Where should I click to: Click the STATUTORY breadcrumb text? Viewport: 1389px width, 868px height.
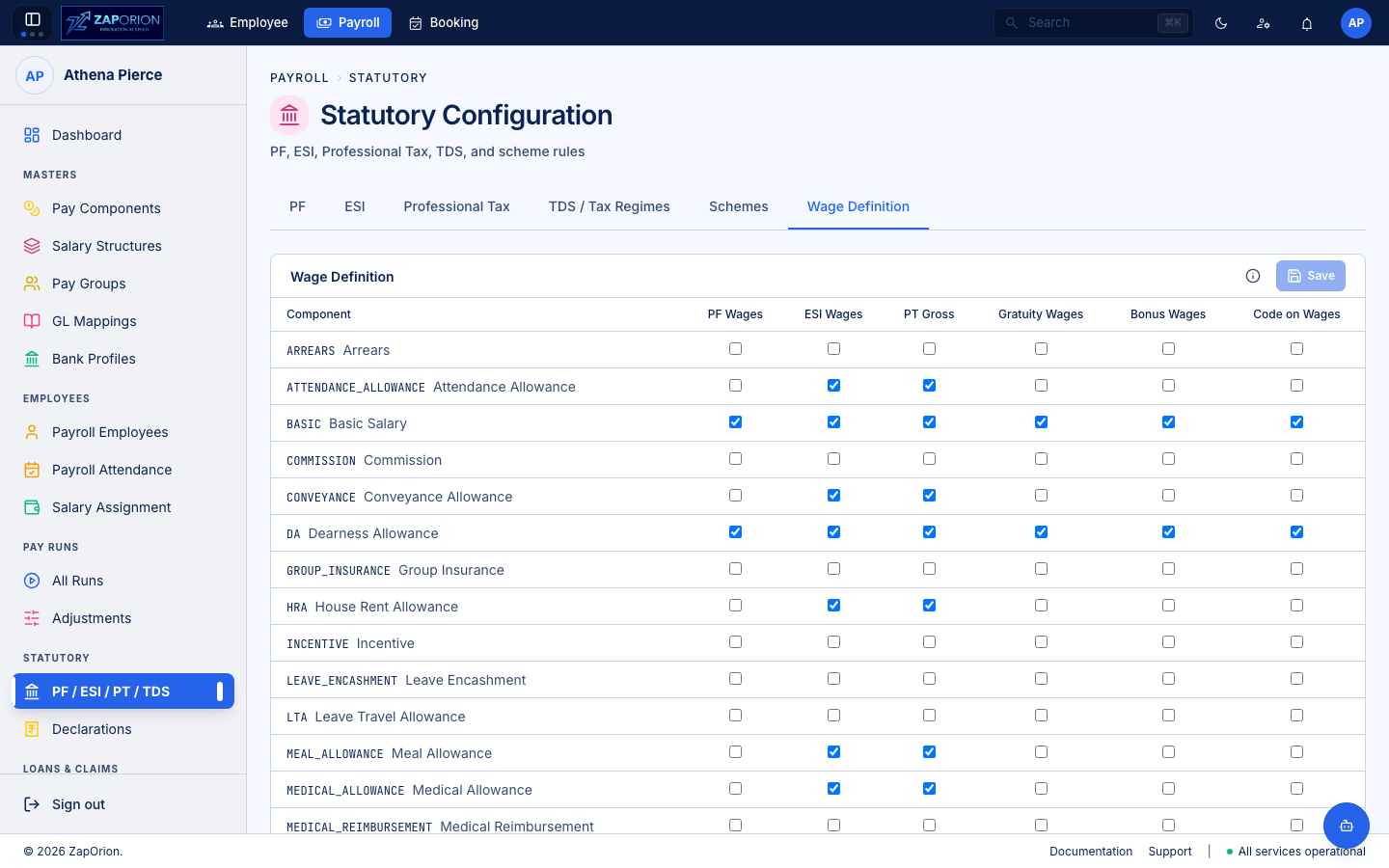[388, 78]
